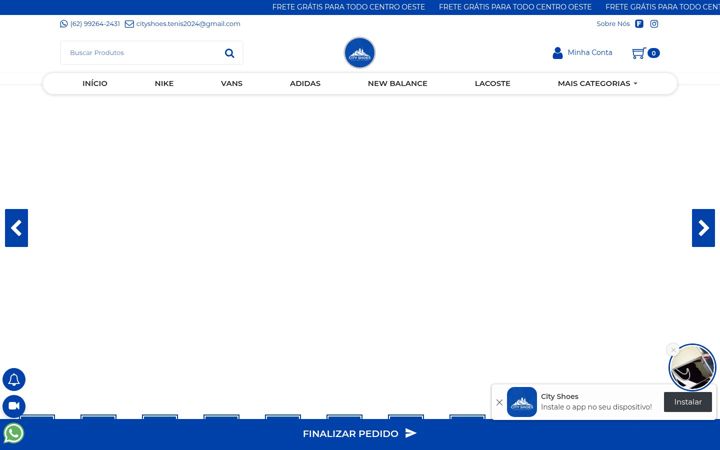This screenshot has width=720, height=450.
Task: Click the cart item count badge
Action: point(653,53)
